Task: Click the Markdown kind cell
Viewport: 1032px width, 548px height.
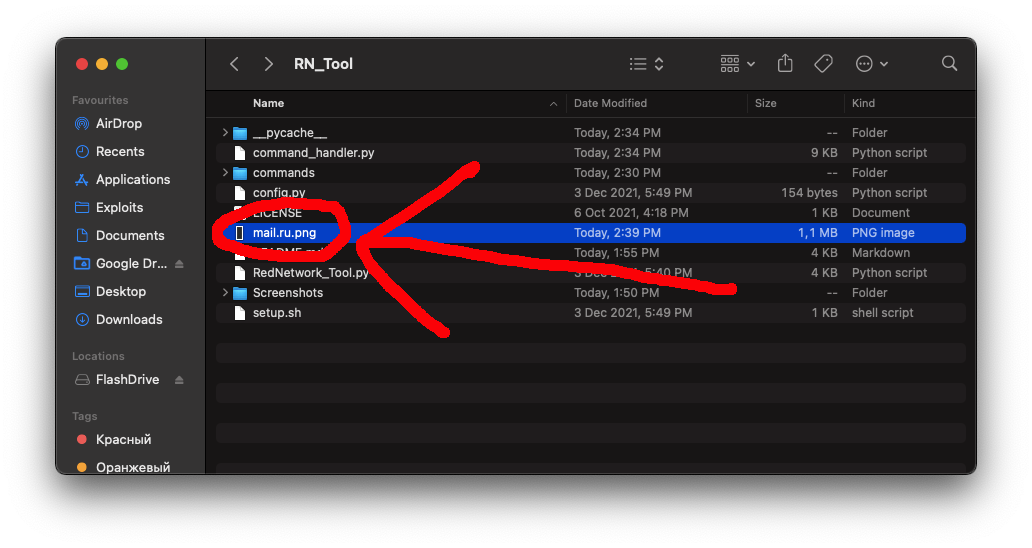Action: [x=881, y=253]
